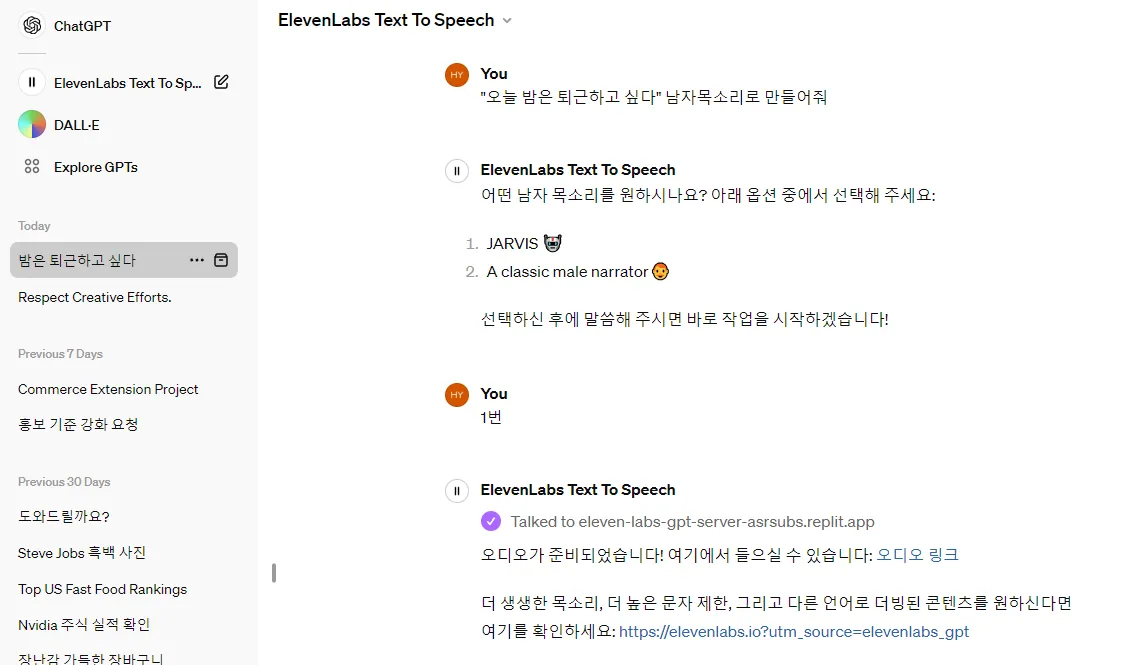Click the archive icon on the selected chat

point(222,260)
